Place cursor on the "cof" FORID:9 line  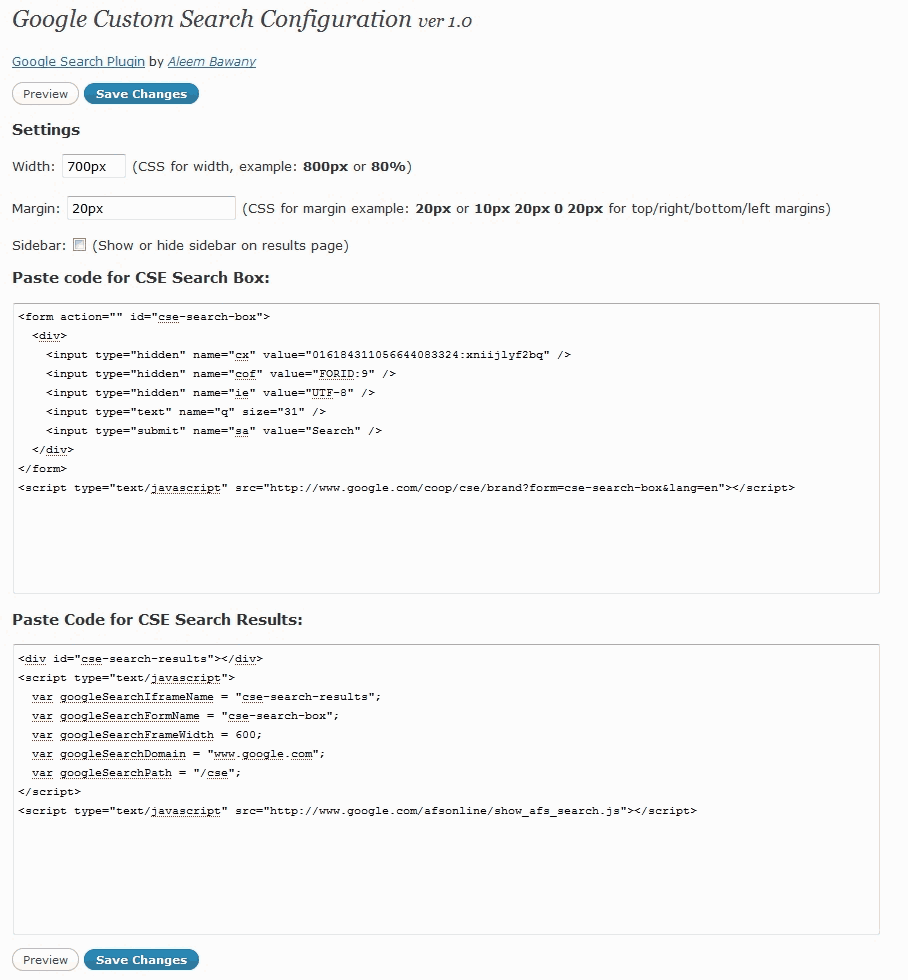(220, 374)
